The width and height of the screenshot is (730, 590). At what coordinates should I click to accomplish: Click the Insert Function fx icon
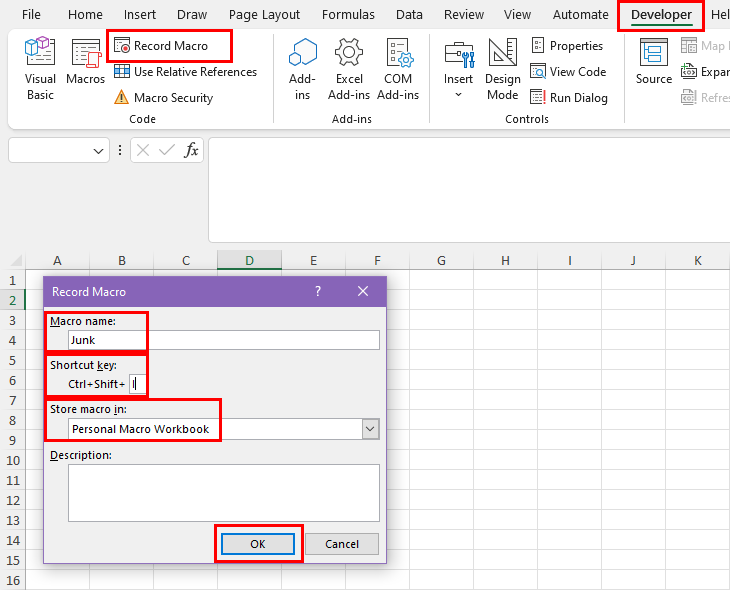191,150
